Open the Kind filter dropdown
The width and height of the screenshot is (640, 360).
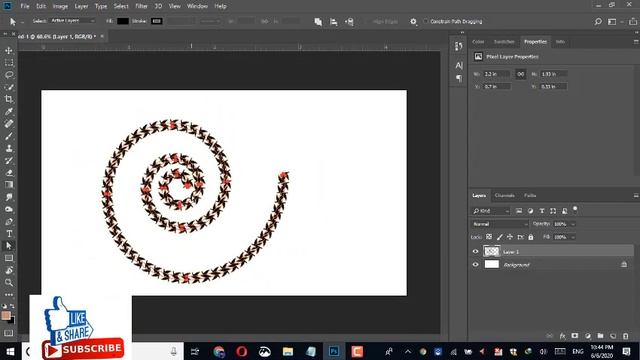pos(491,211)
